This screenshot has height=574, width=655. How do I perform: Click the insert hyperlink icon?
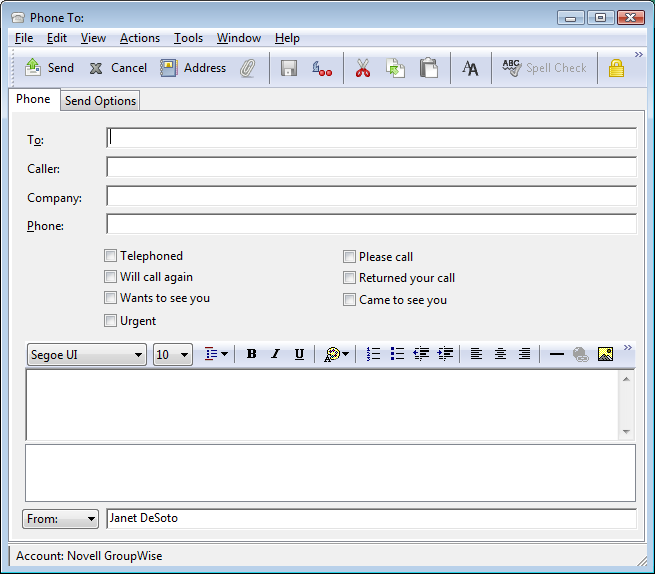click(x=581, y=354)
